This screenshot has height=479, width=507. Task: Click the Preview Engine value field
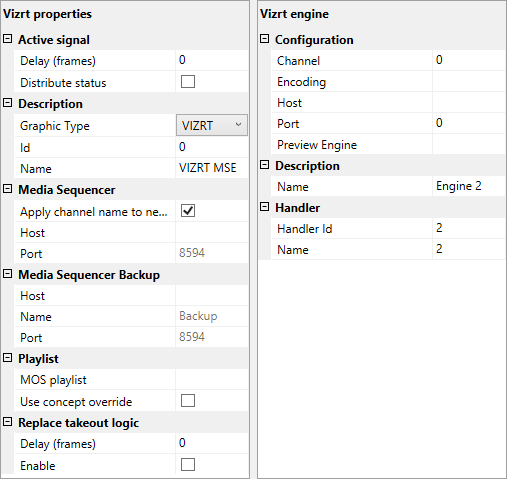click(x=469, y=144)
